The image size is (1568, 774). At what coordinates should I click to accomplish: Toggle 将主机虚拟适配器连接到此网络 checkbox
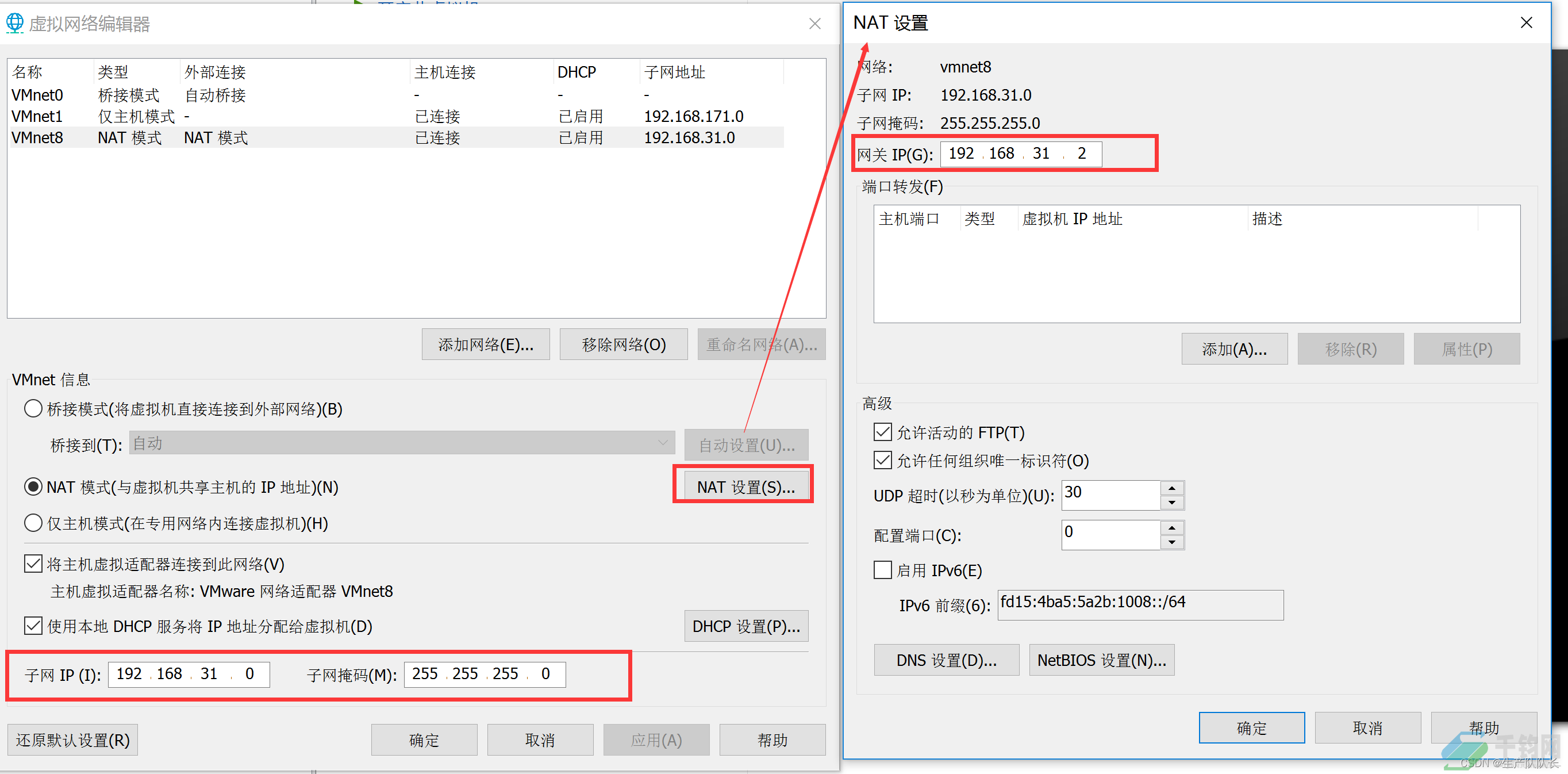coord(33,564)
